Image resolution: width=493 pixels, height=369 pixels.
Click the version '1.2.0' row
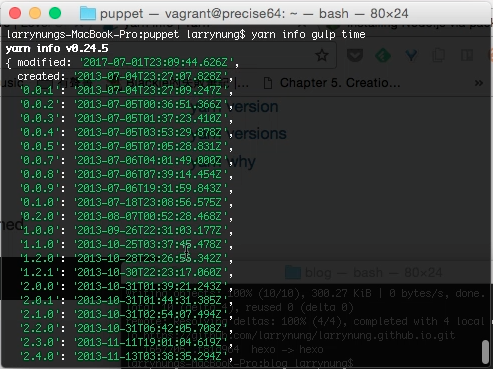pos(126,258)
